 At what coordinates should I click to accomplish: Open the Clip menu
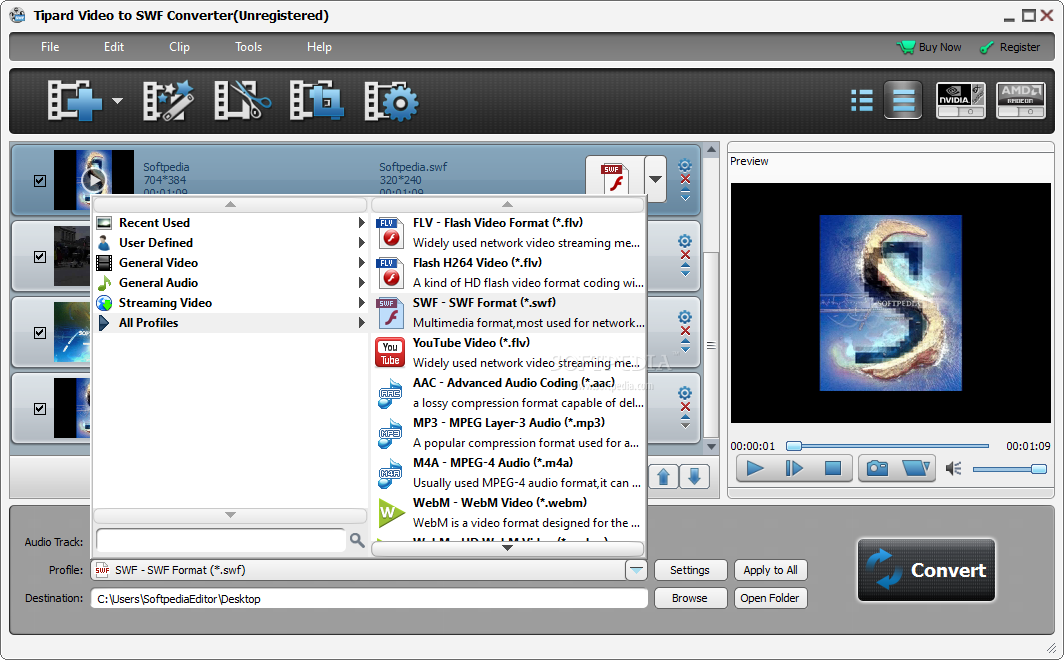click(179, 47)
